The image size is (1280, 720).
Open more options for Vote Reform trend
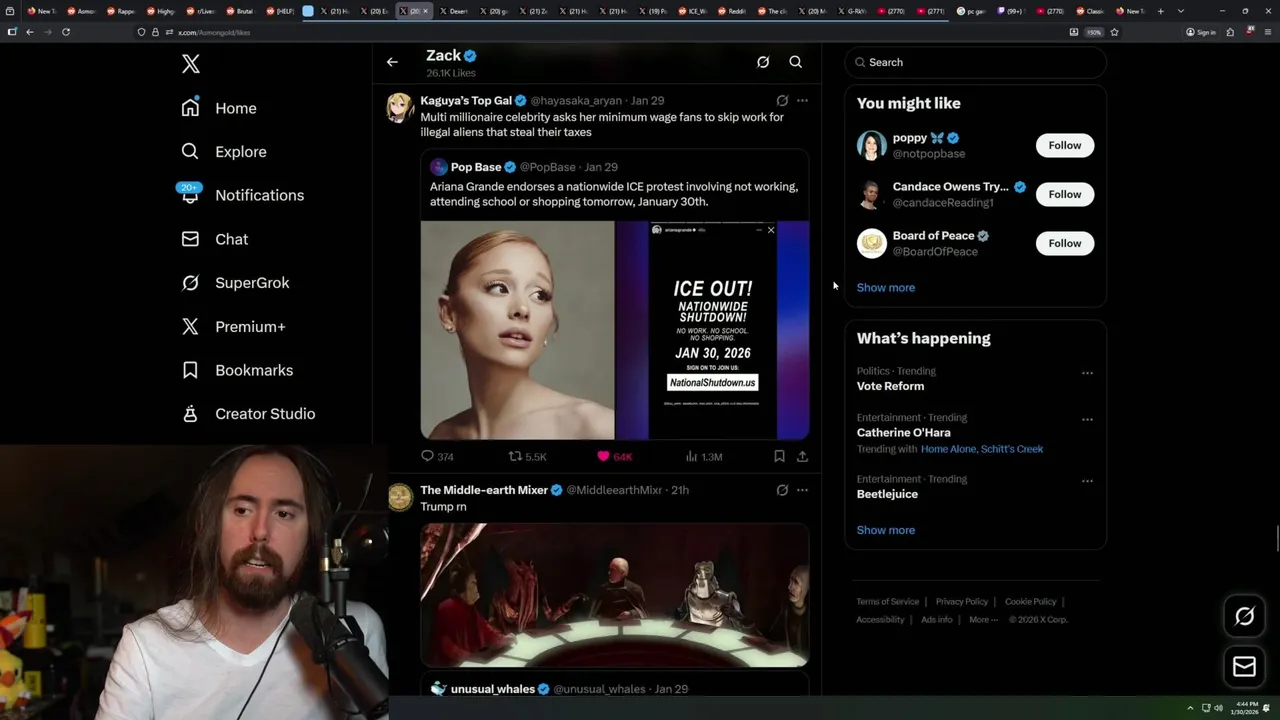(x=1087, y=373)
